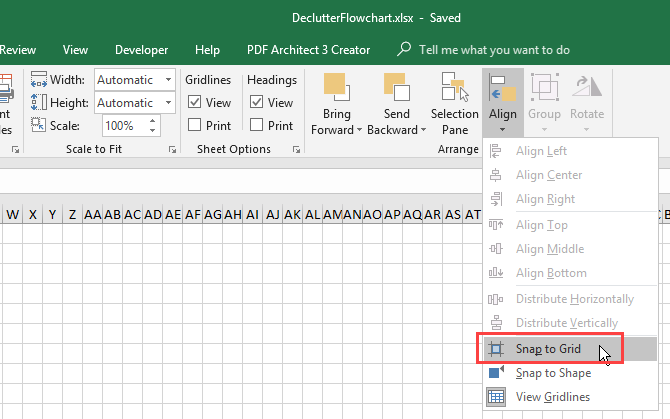This screenshot has height=419, width=670.
Task: Select column AA header
Action: [94, 214]
